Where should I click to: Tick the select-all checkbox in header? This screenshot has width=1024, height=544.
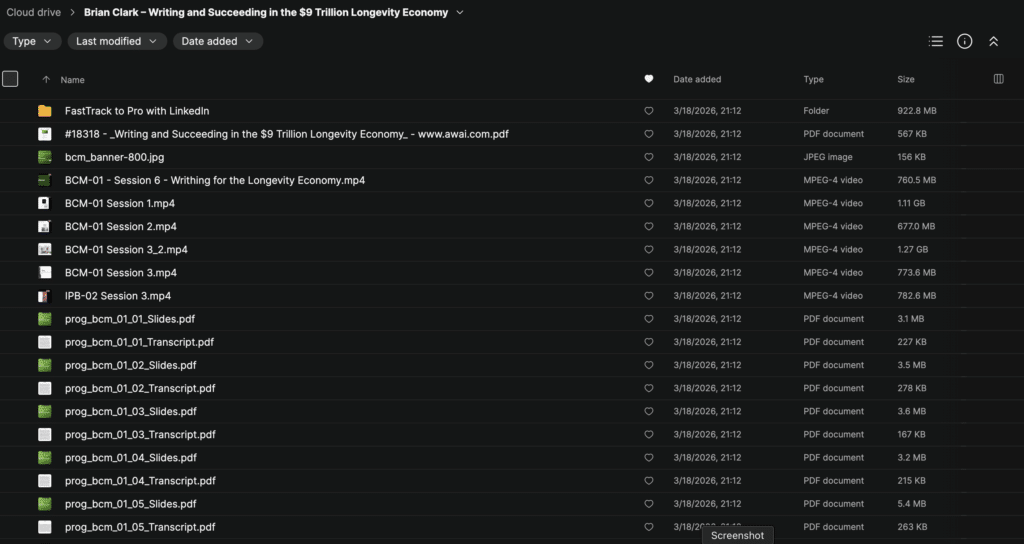click(10, 79)
